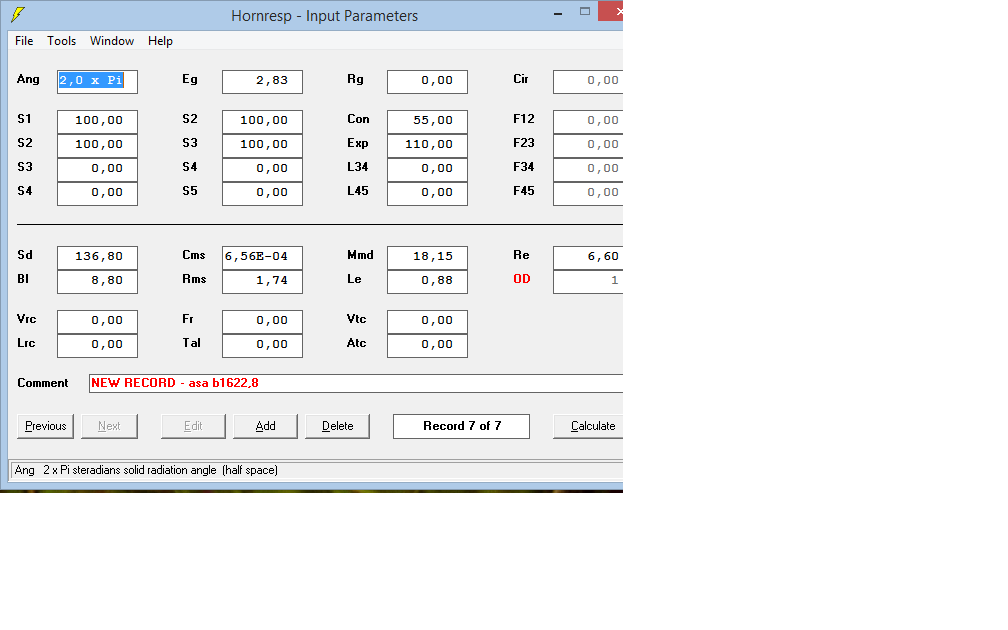Viewport: 1008px width, 630px height.
Task: Click the status bar Ang description text
Action: (x=147, y=470)
